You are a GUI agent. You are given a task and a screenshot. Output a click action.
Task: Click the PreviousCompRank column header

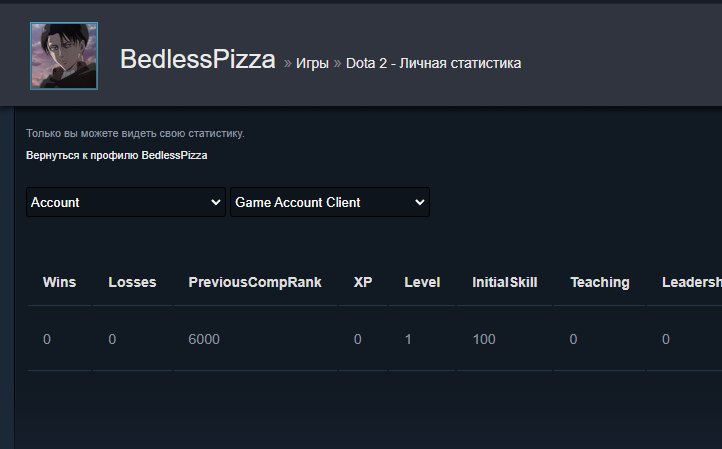(255, 282)
